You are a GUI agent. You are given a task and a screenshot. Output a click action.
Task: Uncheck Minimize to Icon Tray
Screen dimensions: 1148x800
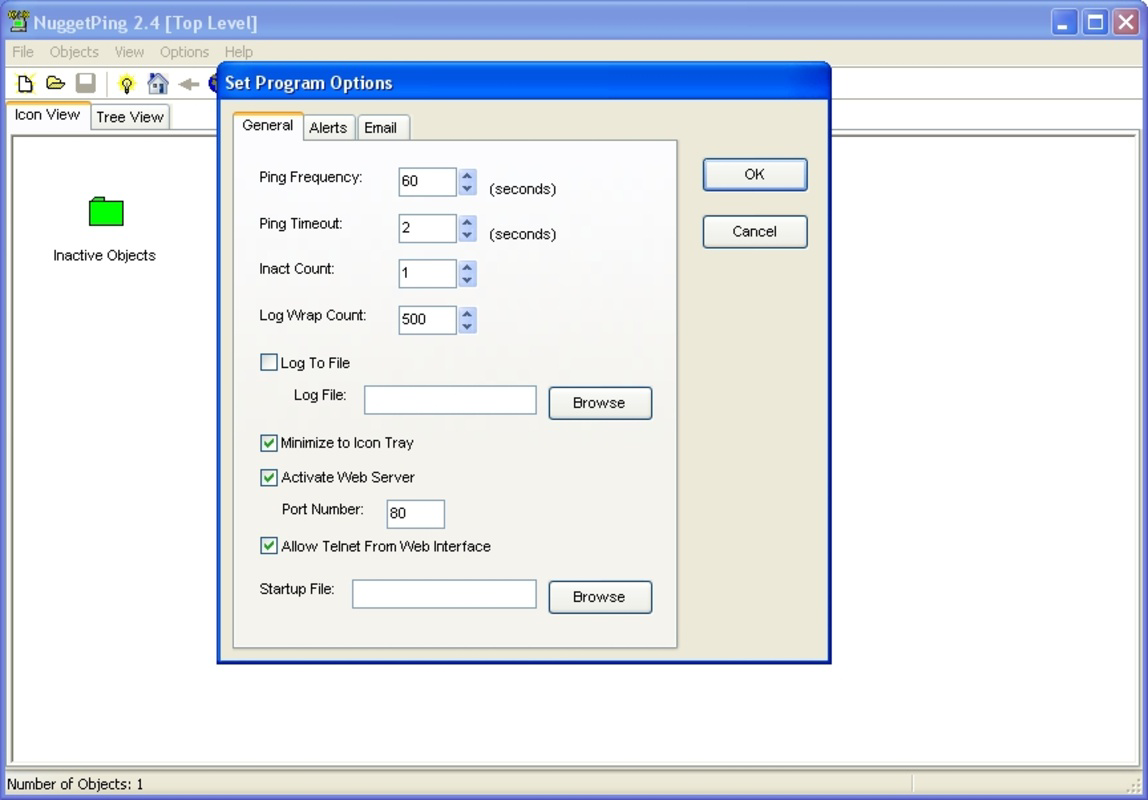(269, 443)
